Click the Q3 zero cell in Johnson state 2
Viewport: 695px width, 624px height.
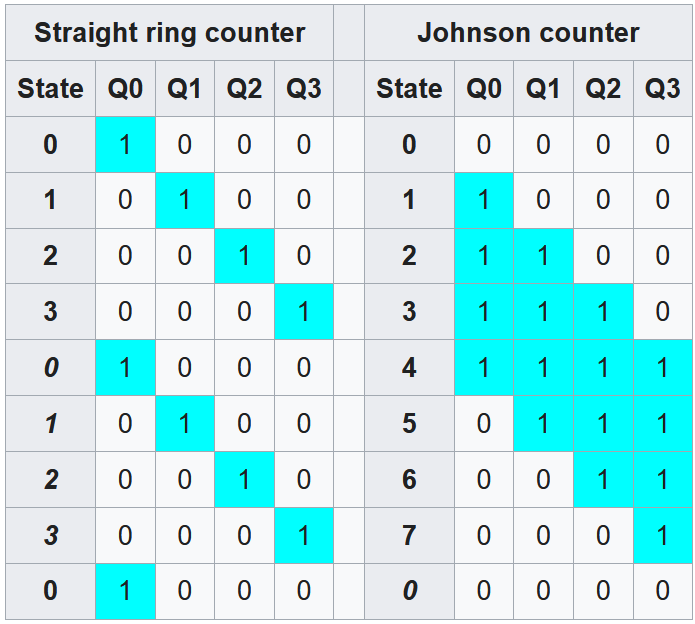pos(662,256)
